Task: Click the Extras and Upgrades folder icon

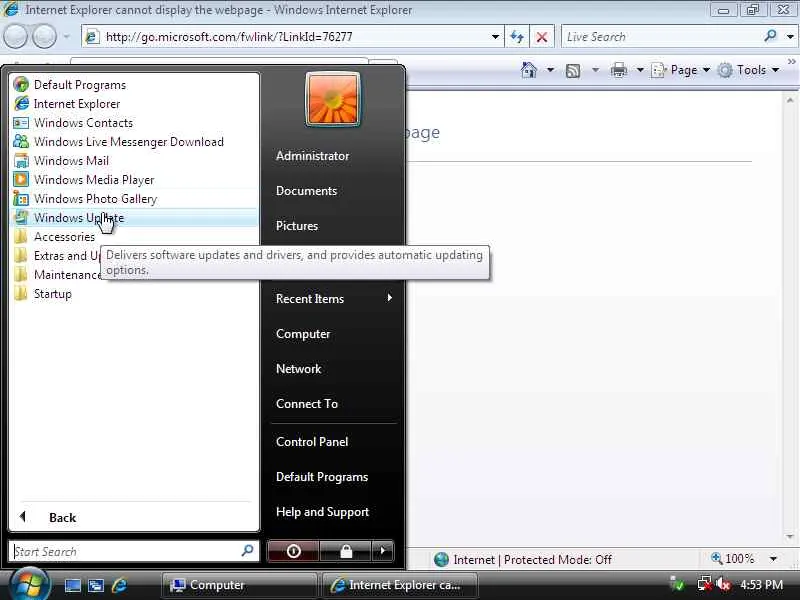Action: click(x=21, y=256)
